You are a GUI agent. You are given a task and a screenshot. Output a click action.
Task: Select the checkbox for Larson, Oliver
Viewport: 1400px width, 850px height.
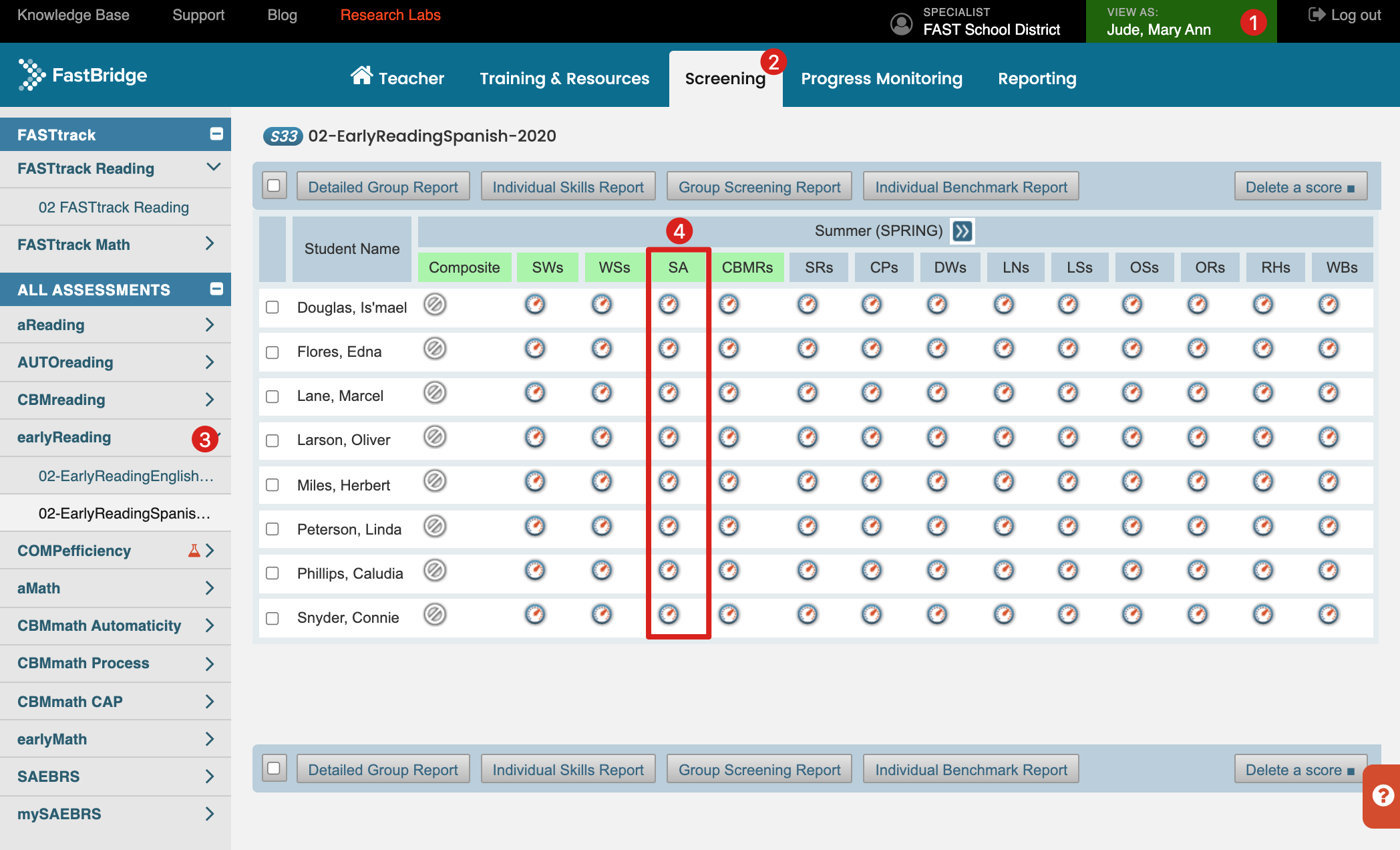273,440
